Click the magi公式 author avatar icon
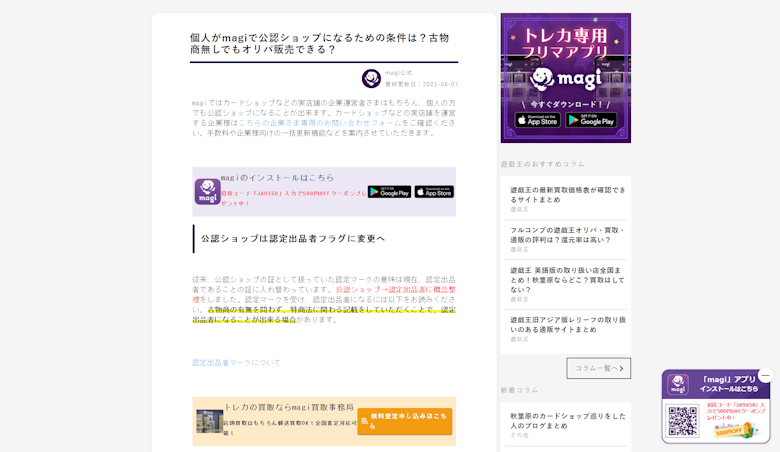 [x=371, y=78]
